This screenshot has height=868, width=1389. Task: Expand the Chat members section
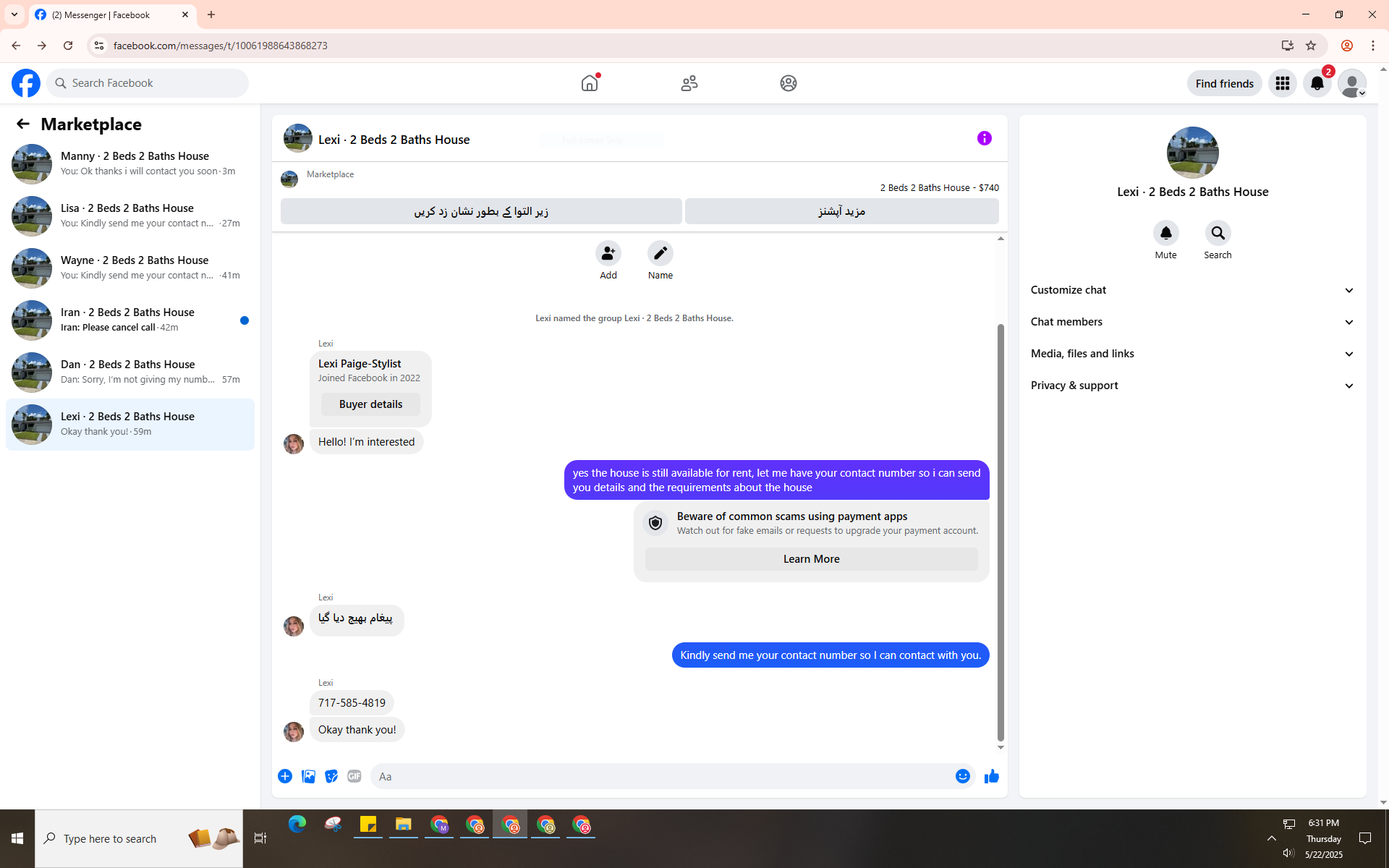pyautogui.click(x=1193, y=322)
